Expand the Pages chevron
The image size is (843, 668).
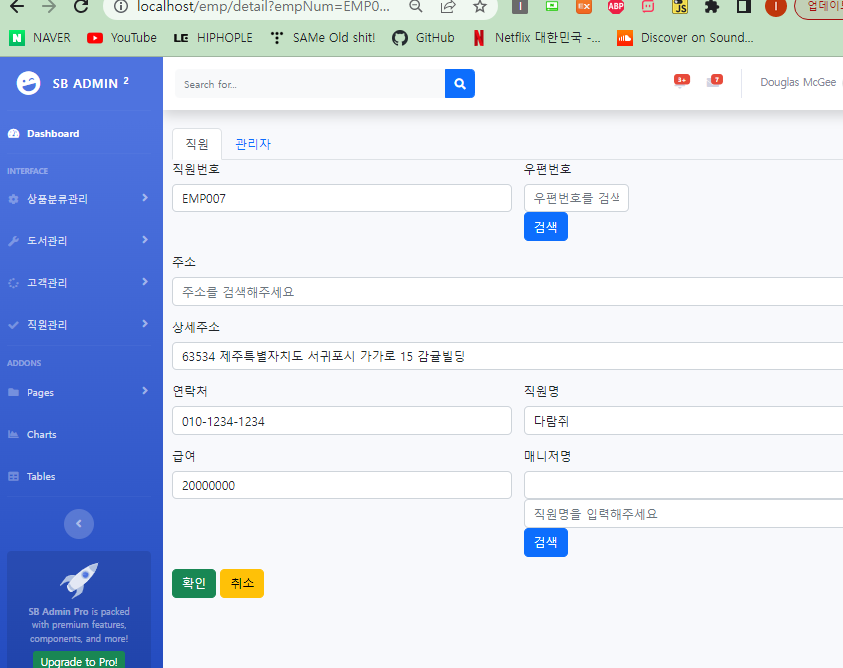click(x=145, y=391)
